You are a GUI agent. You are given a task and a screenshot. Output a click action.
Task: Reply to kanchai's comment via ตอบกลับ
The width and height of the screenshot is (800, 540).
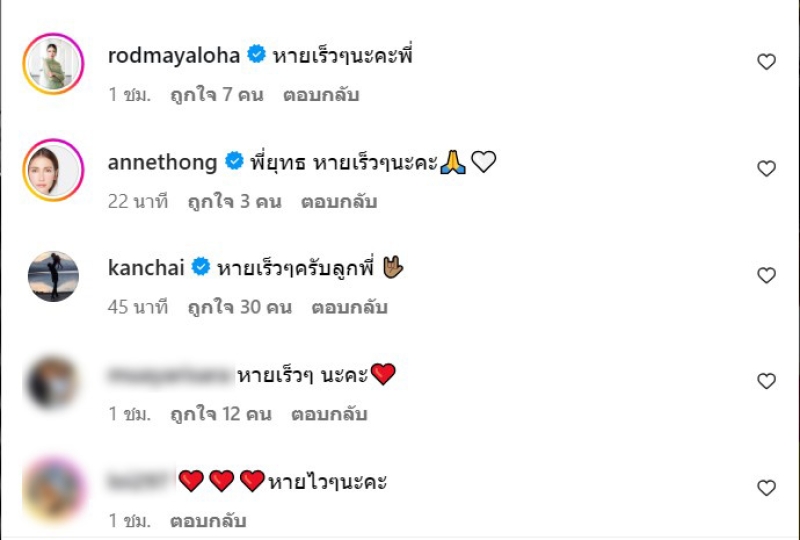[349, 307]
